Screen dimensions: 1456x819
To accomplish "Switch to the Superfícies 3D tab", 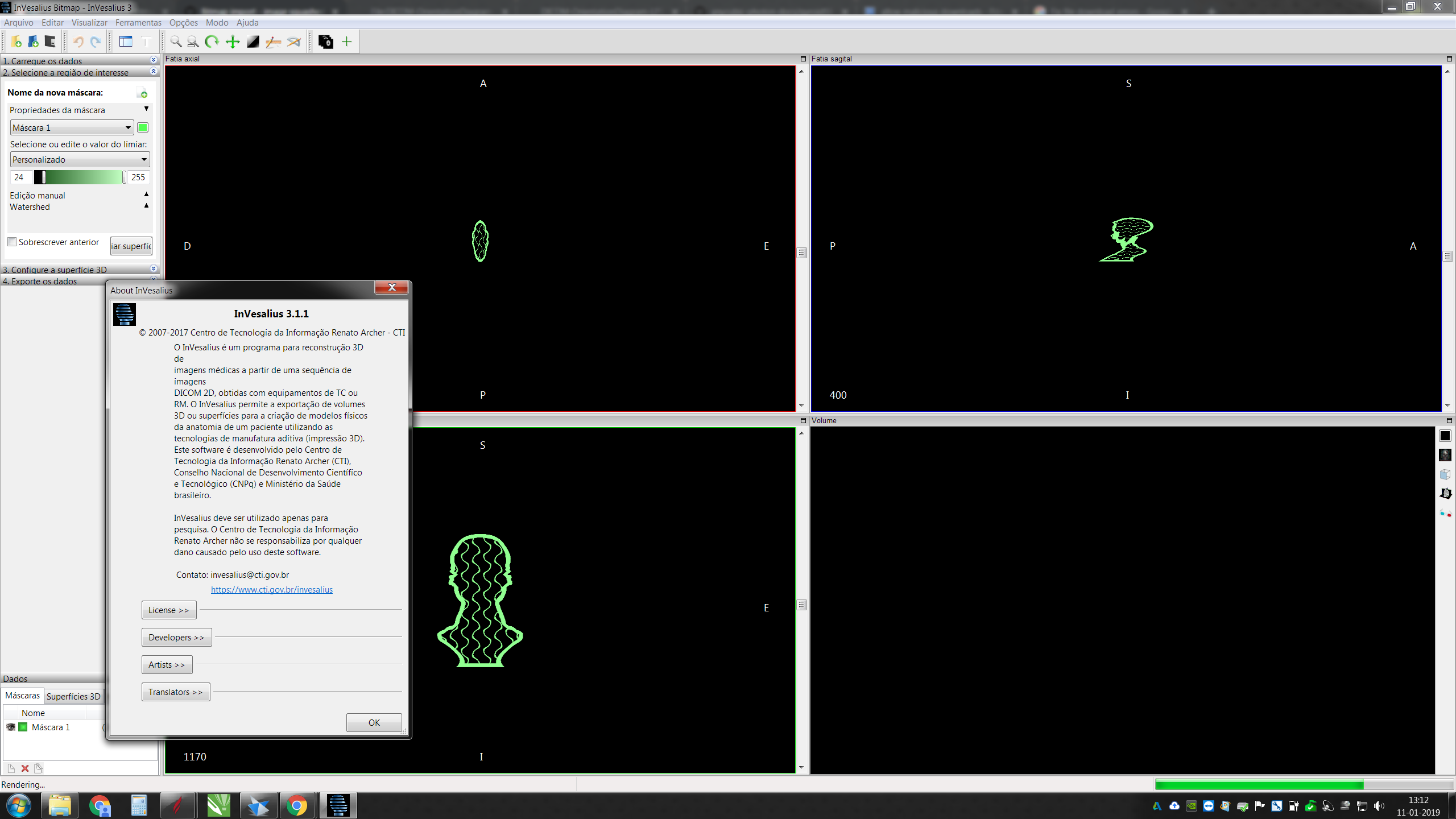I will tap(73, 696).
